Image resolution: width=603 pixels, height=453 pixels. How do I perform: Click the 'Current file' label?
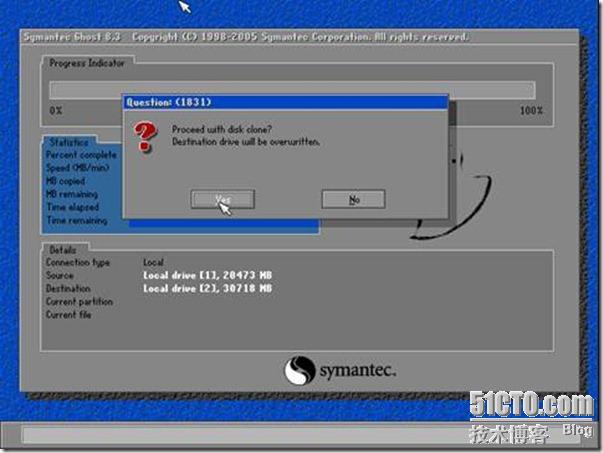69,315
